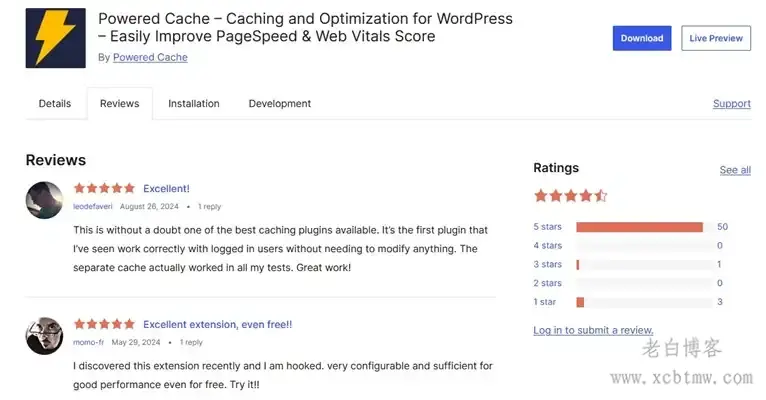Viewport: 766px width, 400px height.
Task: Click the Powered Cache lightning bolt logo
Action: click(x=56, y=38)
